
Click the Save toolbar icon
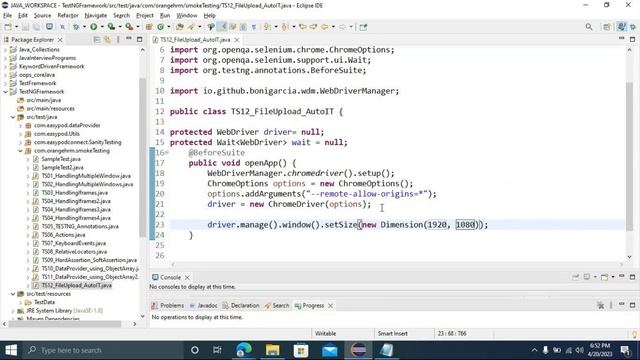25,27
